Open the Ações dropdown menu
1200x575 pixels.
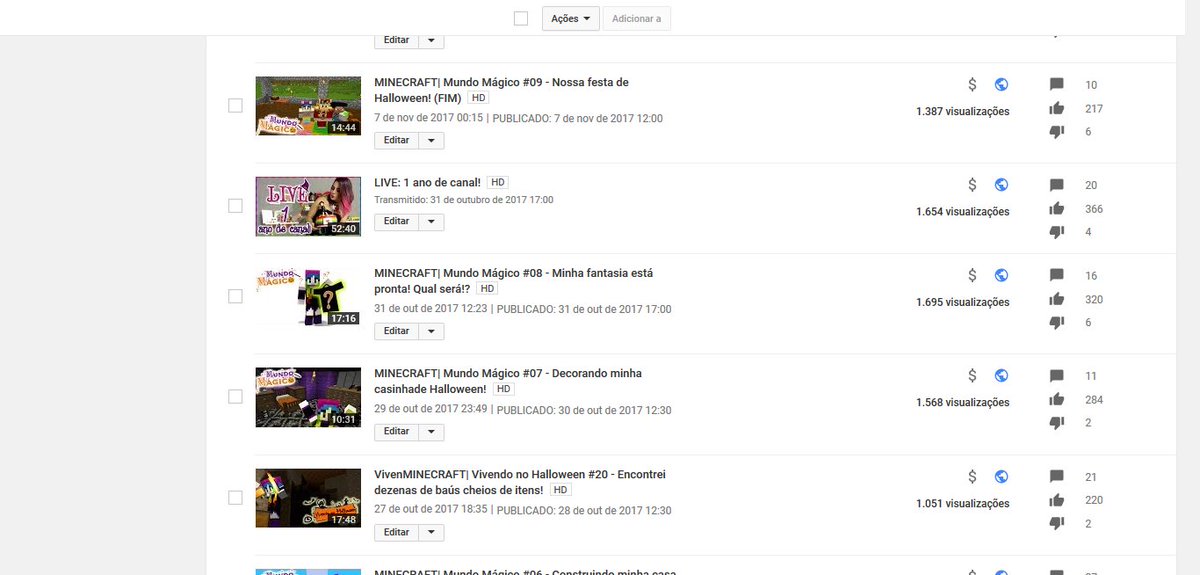click(571, 18)
